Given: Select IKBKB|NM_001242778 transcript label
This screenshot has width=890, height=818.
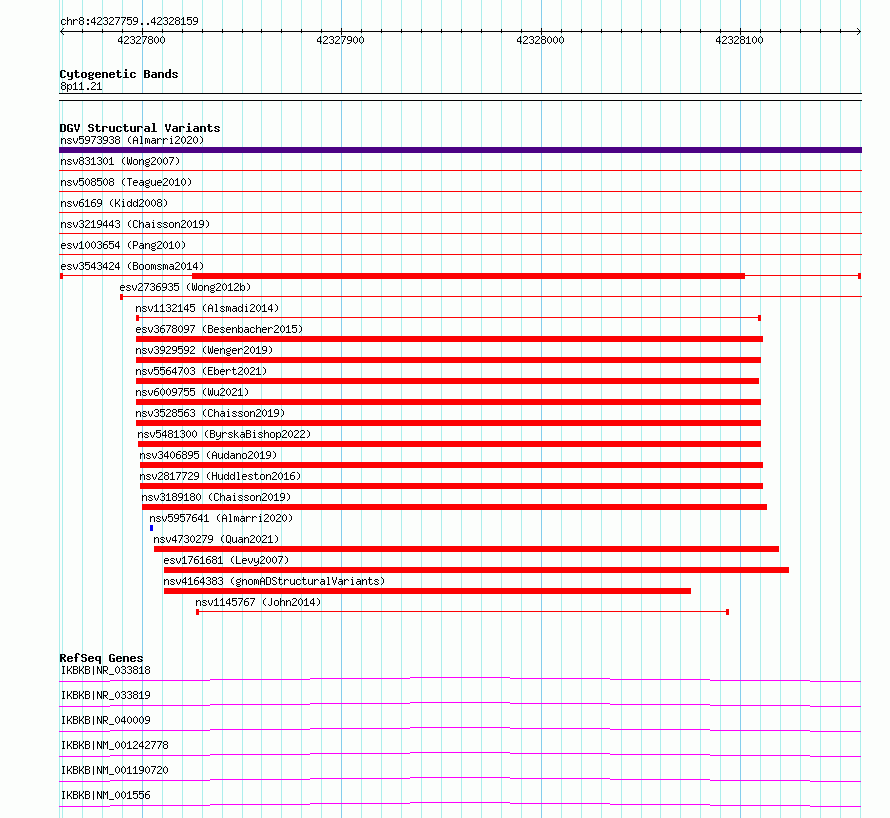Looking at the screenshot, I should coord(115,745).
